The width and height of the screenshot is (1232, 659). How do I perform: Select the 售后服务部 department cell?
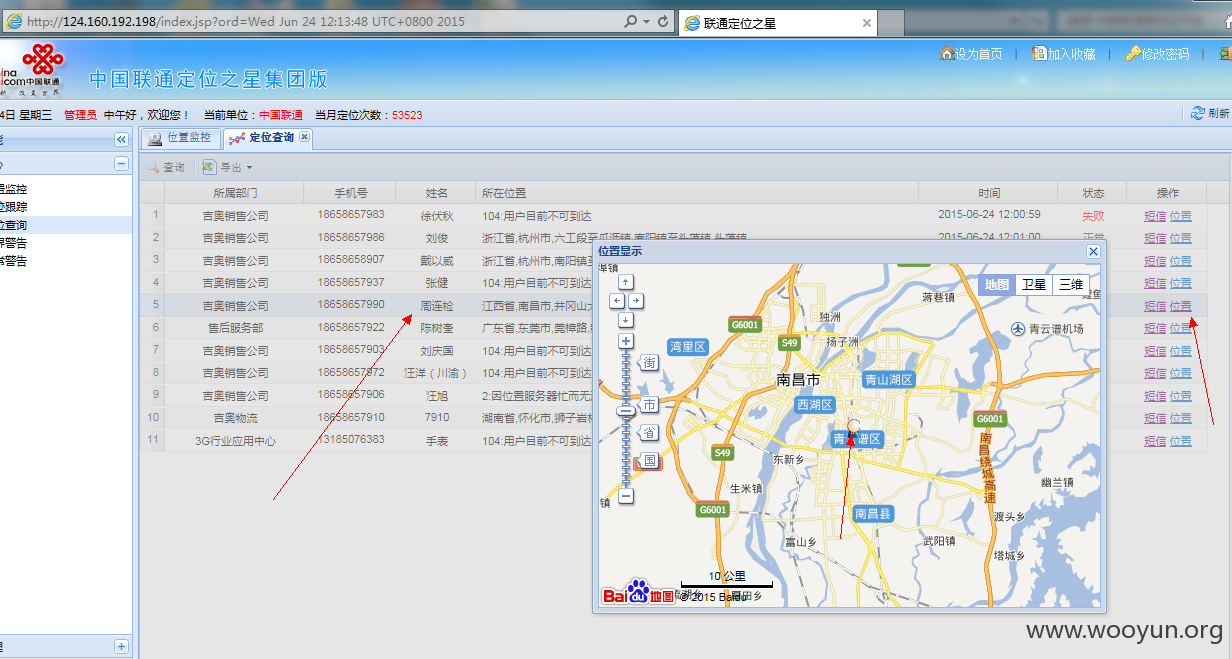coord(235,328)
